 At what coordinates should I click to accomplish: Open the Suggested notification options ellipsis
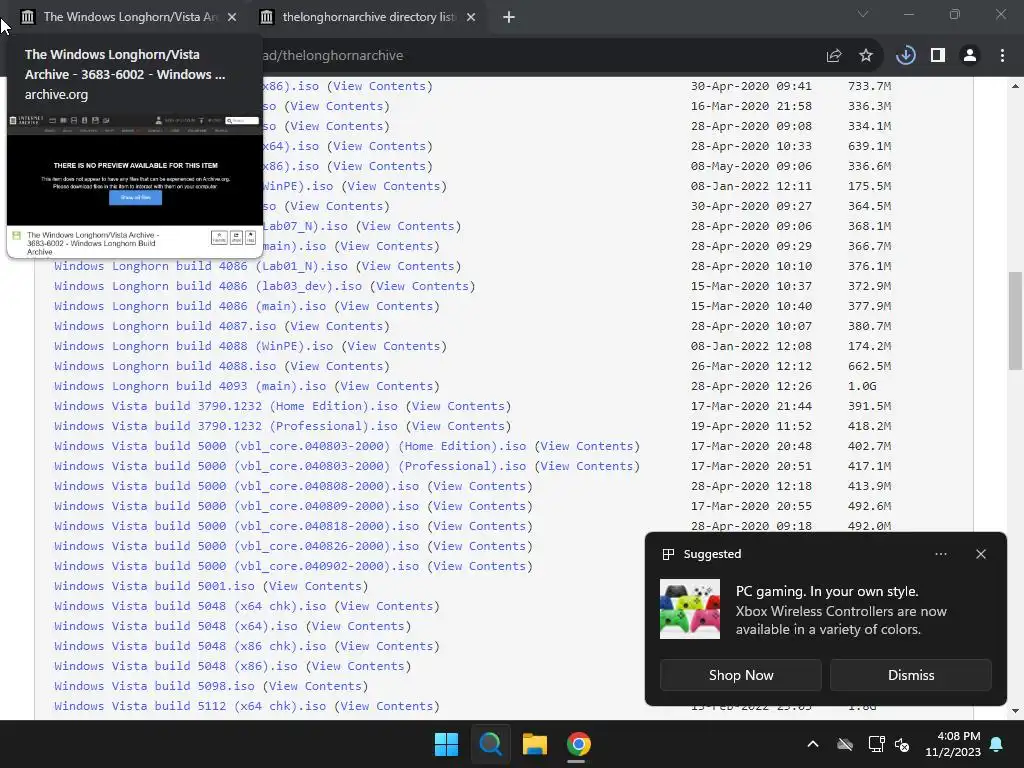click(x=940, y=554)
